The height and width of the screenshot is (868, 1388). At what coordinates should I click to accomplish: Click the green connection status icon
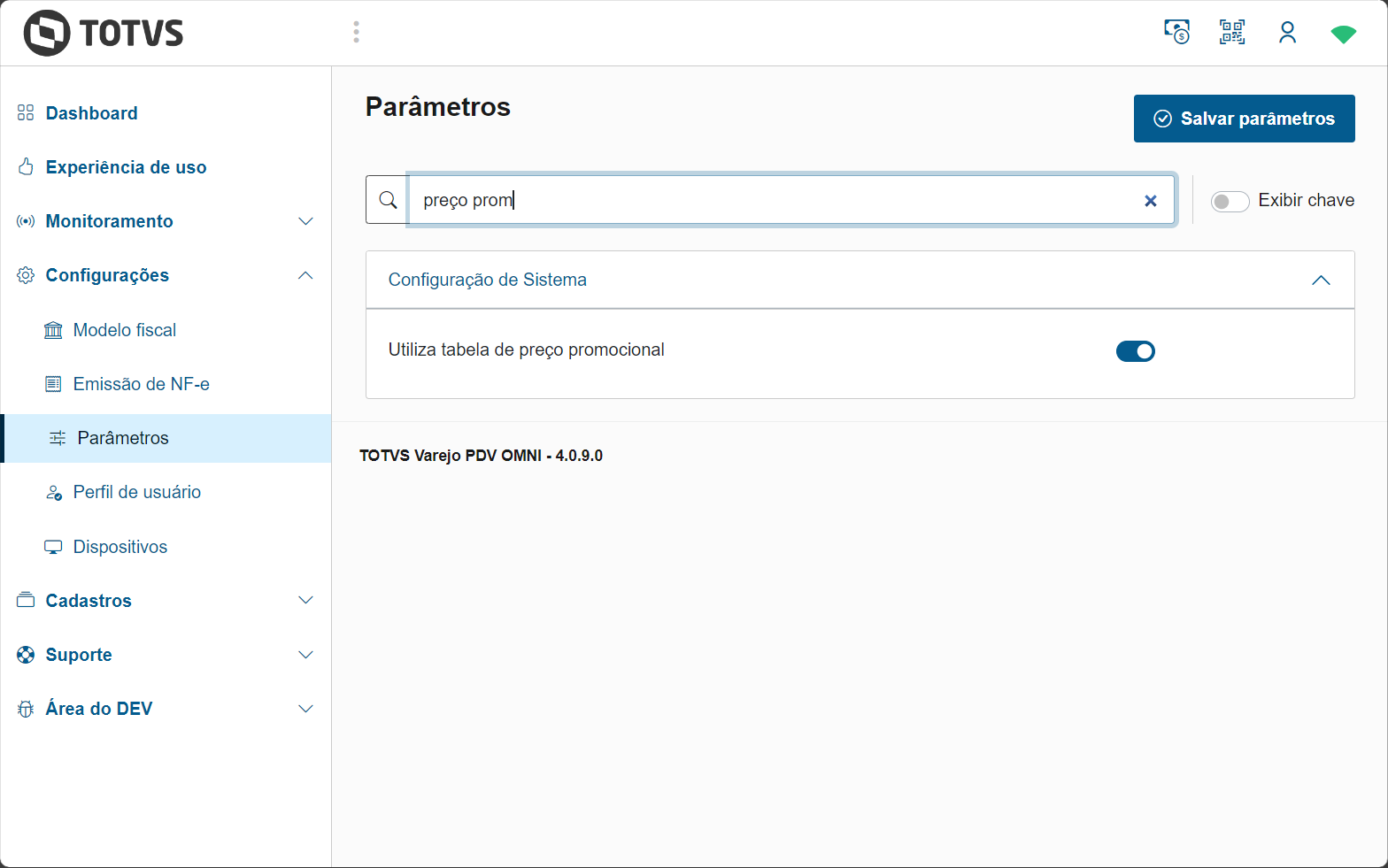point(1343,35)
